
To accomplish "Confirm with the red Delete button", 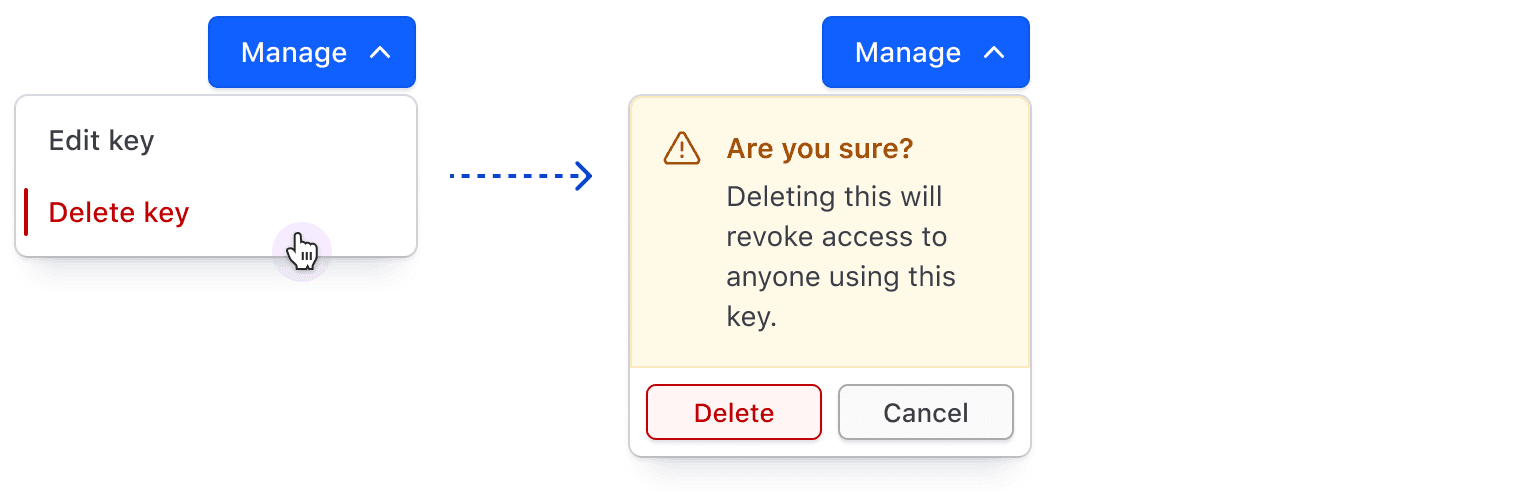I will tap(734, 412).
